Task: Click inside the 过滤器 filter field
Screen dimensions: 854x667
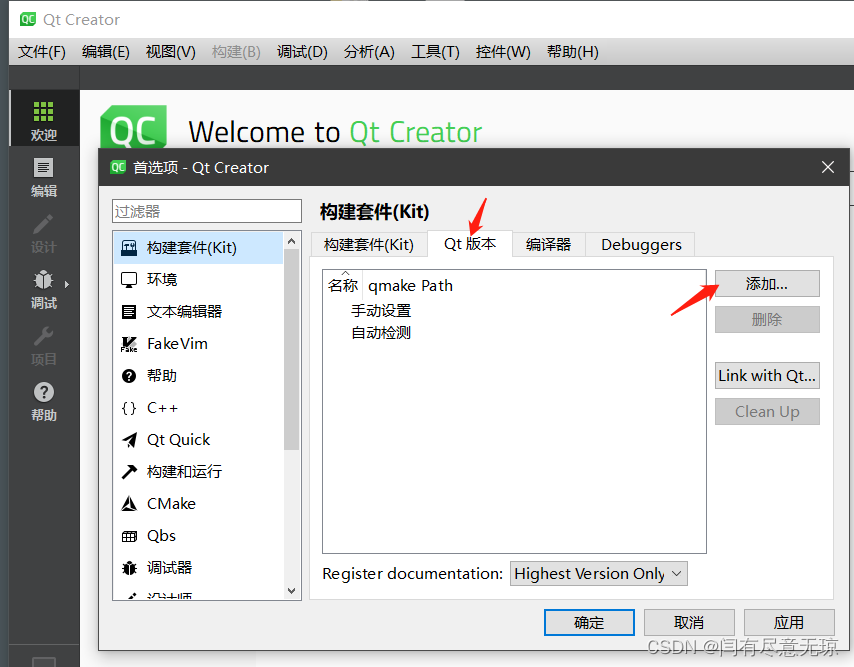Action: pyautogui.click(x=206, y=211)
